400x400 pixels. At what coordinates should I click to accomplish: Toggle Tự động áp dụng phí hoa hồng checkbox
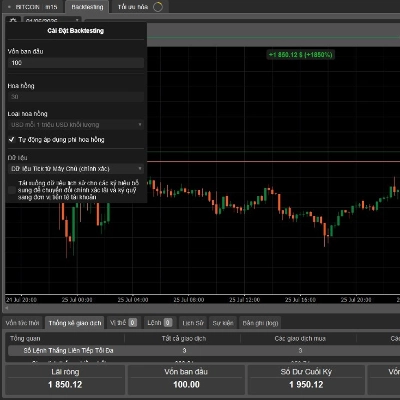[x=12, y=140]
